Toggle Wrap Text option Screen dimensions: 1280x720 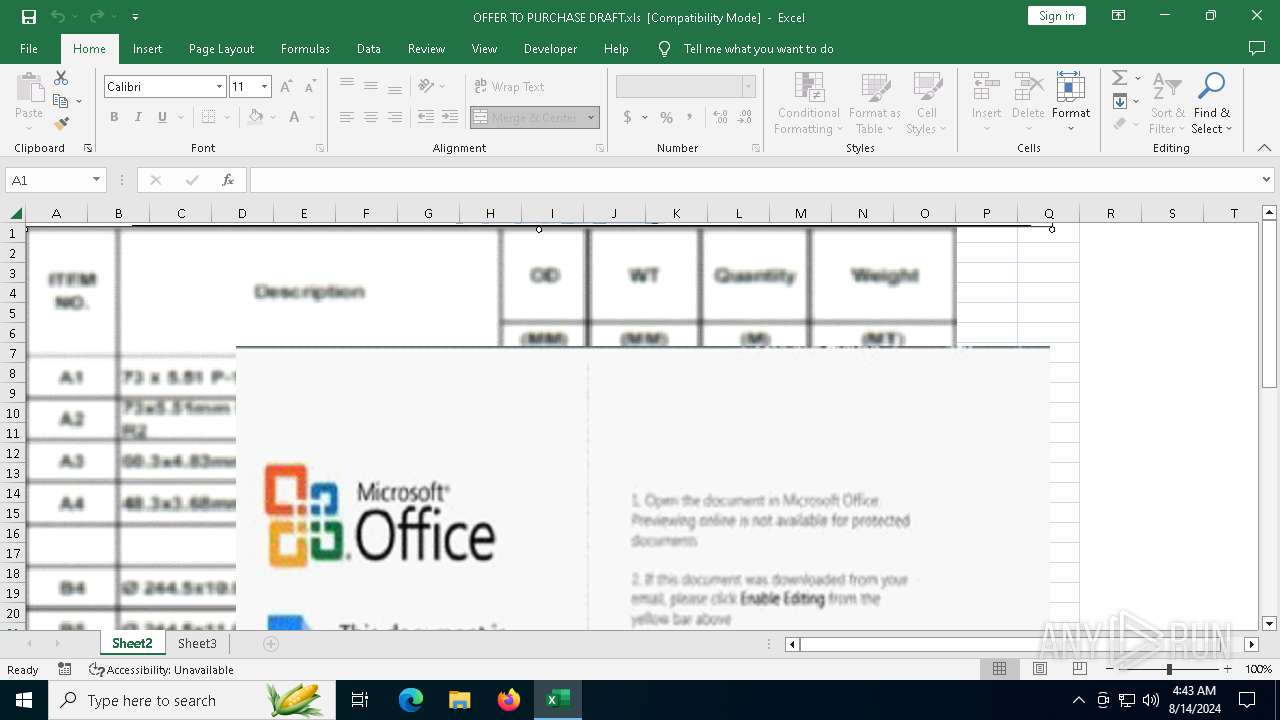point(509,87)
